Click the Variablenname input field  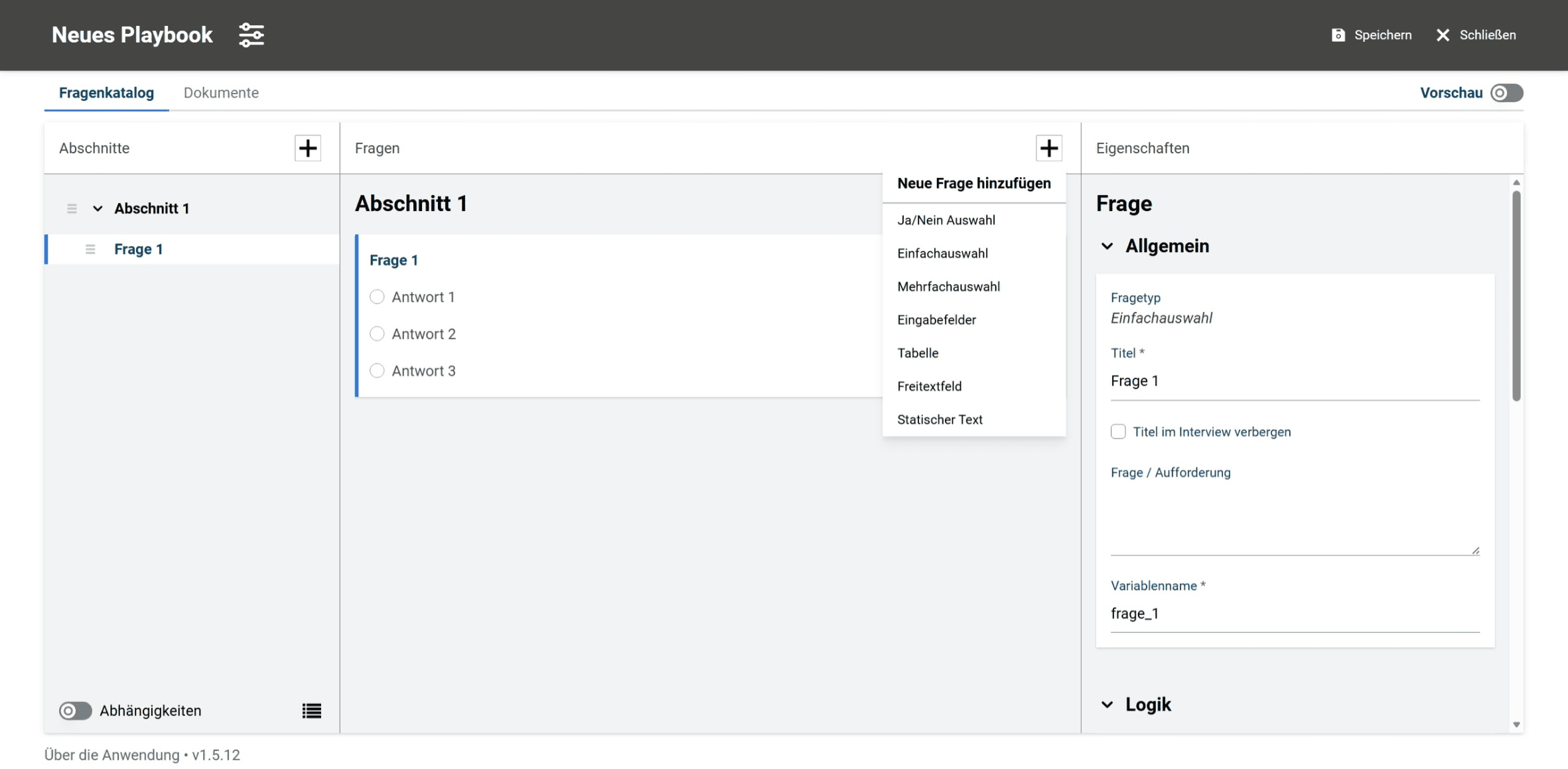tap(1294, 614)
